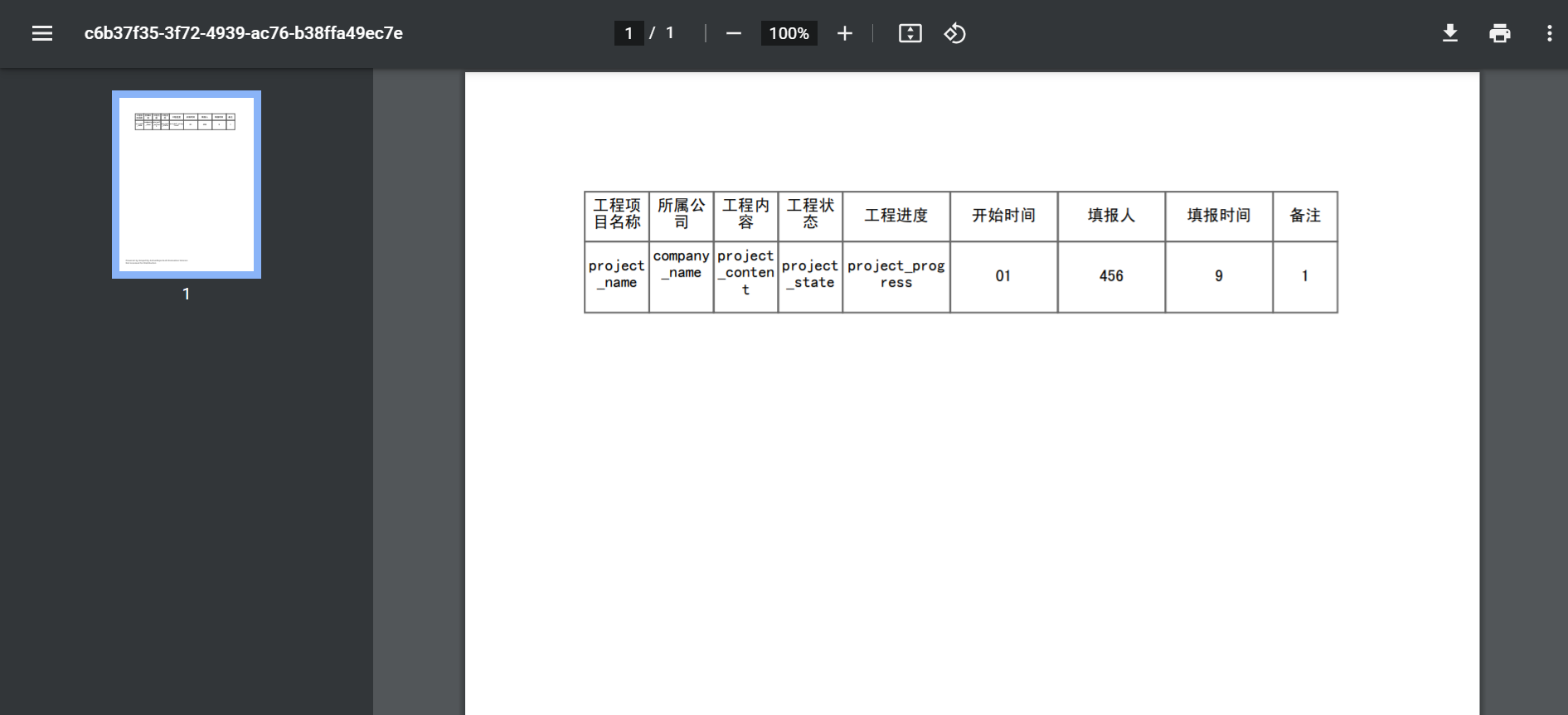Click the fit to page icon
Image resolution: width=1568 pixels, height=715 pixels.
point(910,33)
